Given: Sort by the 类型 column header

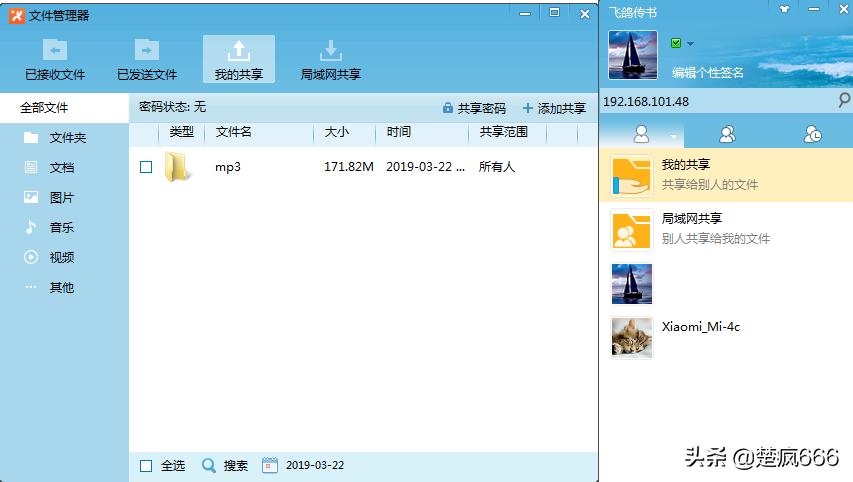Looking at the screenshot, I should point(181,132).
